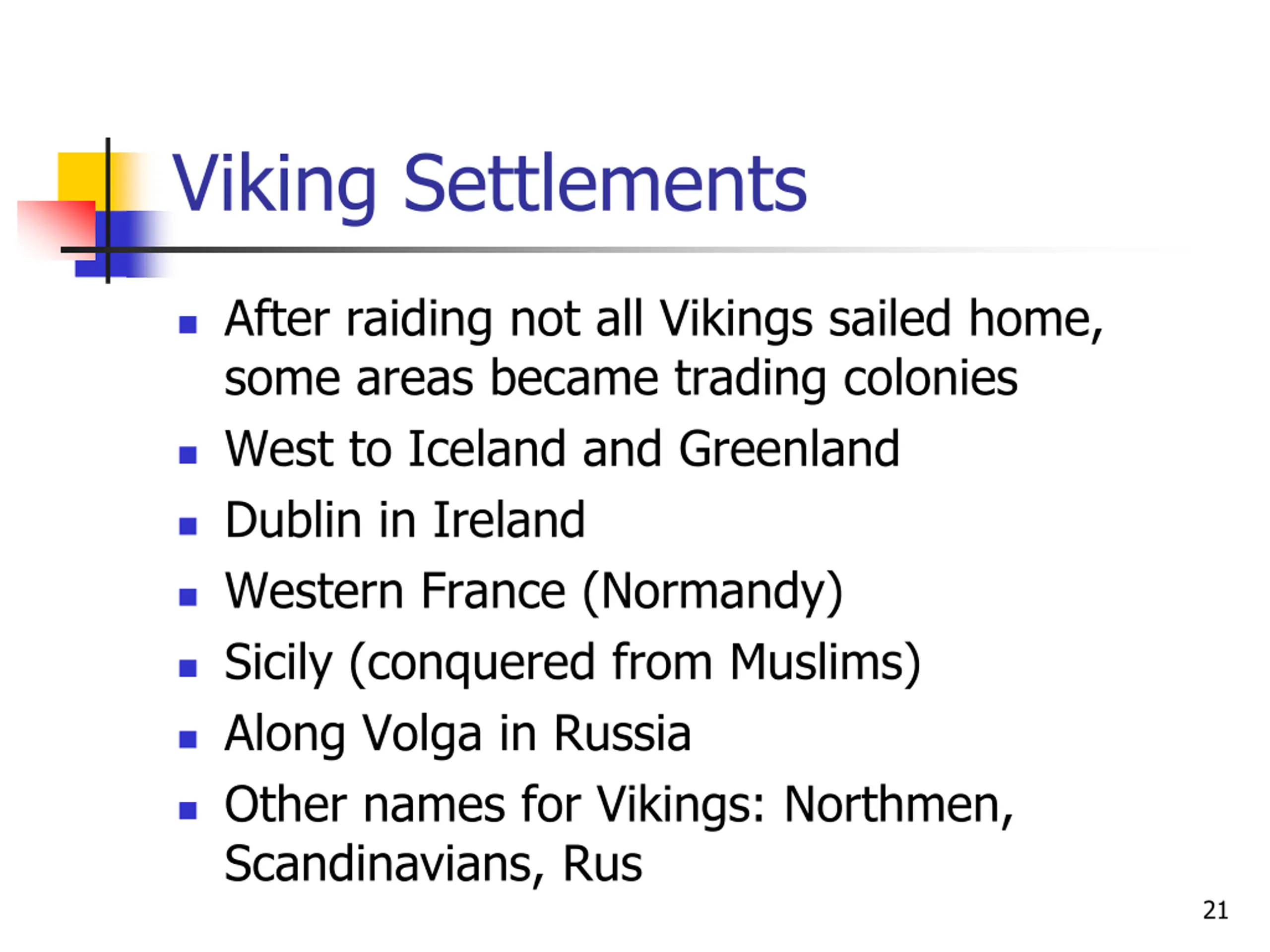Viewport: 1270px width, 952px height.
Task: Click the bullet marker before "West to Iceland"
Action: [x=188, y=455]
